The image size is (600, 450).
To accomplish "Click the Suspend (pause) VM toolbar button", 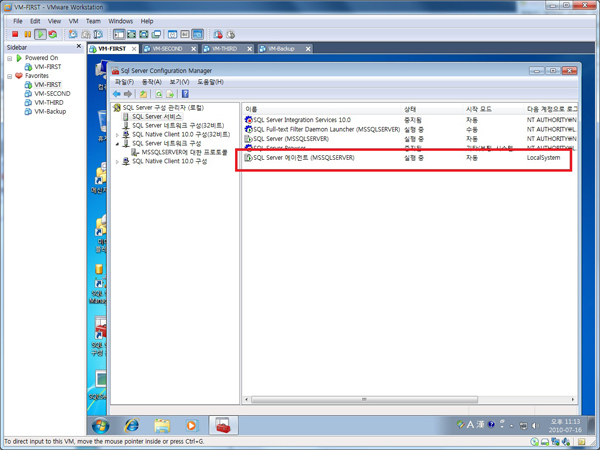I will tap(28, 34).
